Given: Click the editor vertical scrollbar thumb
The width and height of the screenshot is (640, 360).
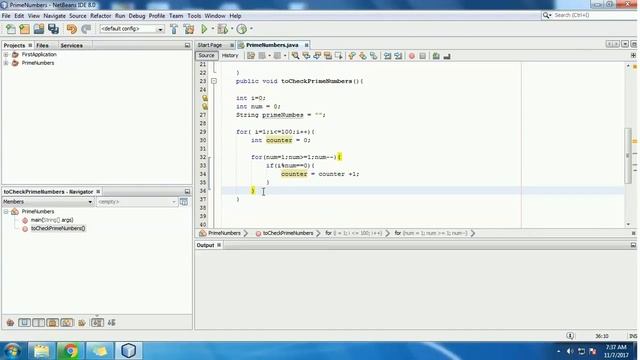Looking at the screenshot, I should point(628,155).
